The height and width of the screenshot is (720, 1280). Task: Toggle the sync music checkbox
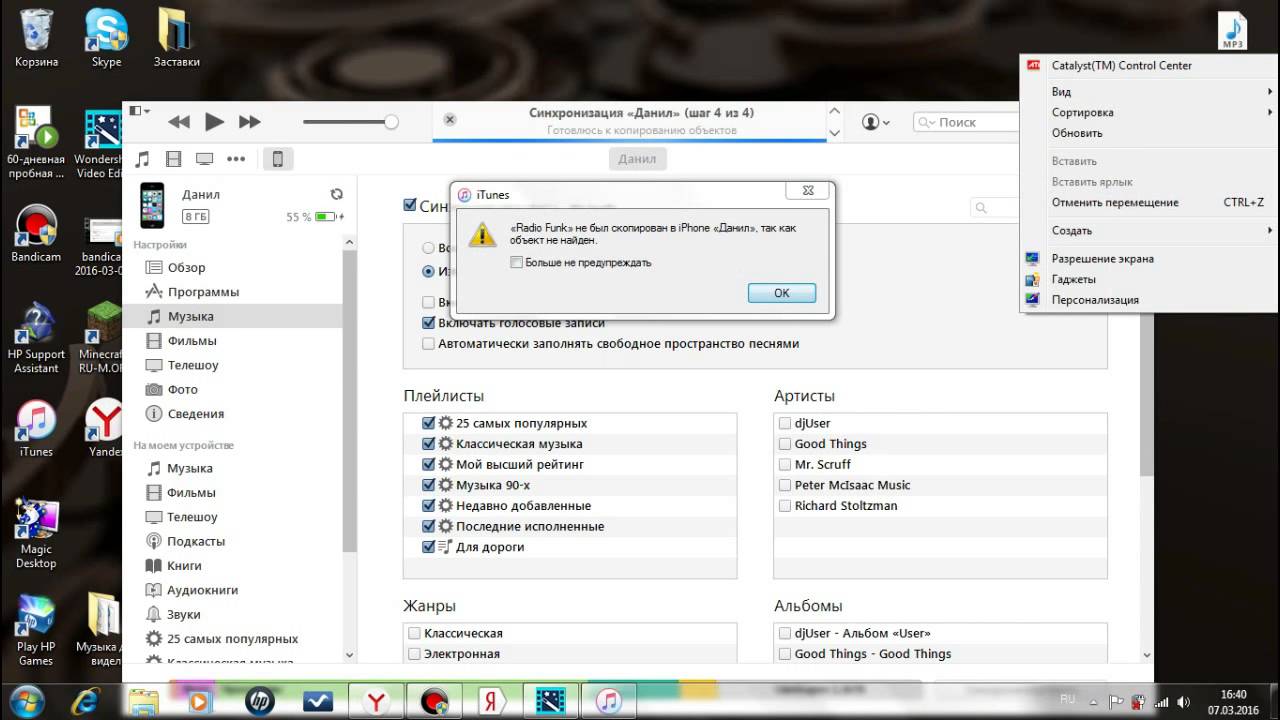click(409, 205)
